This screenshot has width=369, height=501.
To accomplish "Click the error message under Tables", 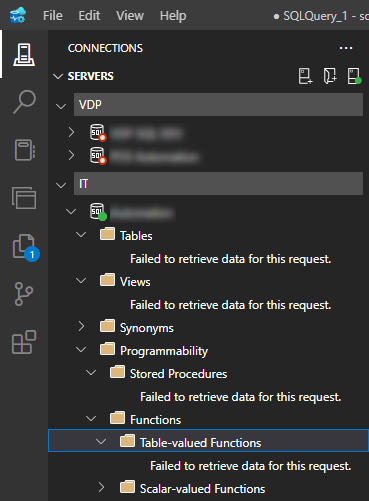I will pyautogui.click(x=231, y=259).
